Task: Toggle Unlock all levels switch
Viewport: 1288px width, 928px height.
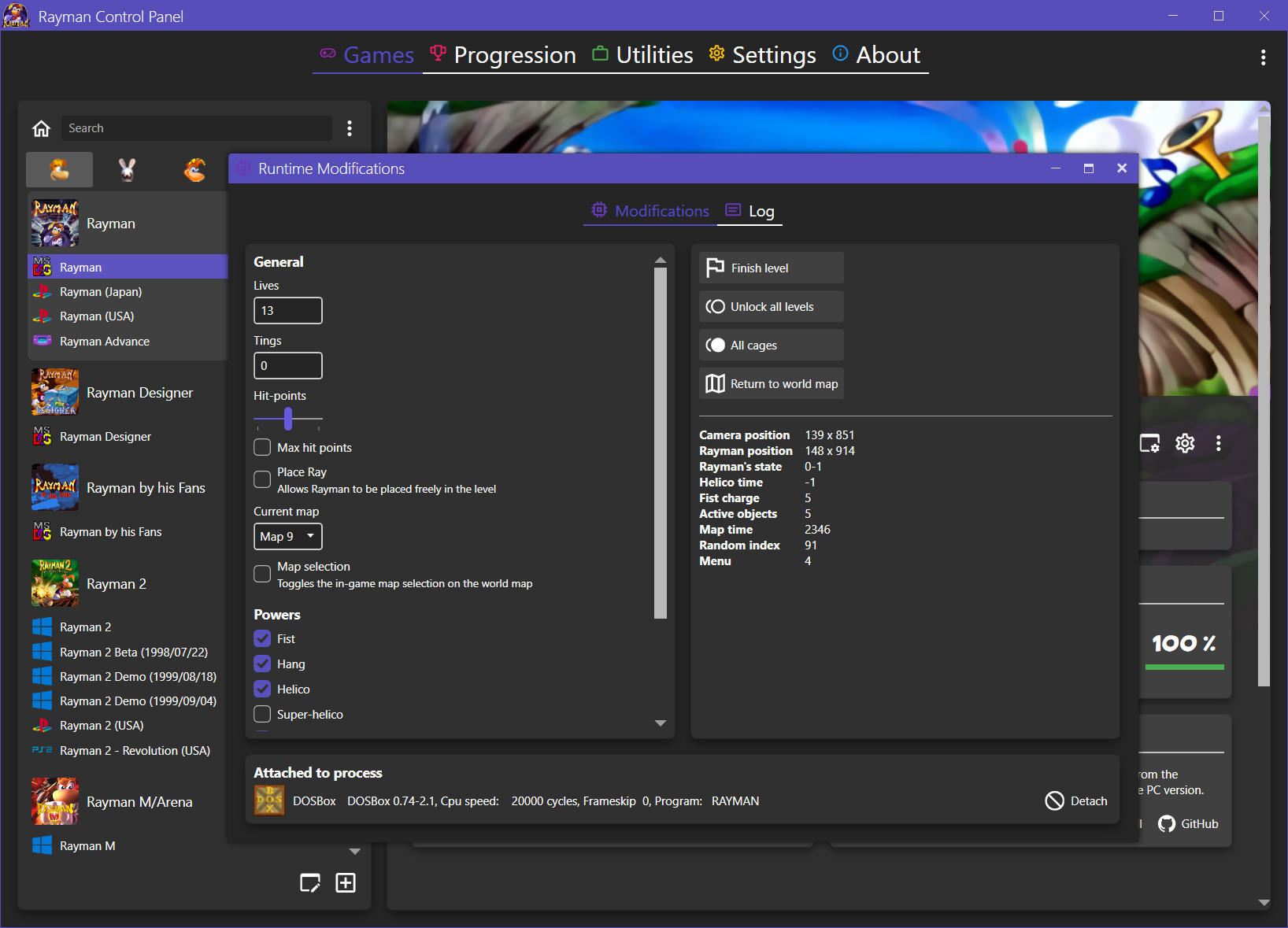Action: pyautogui.click(x=772, y=306)
